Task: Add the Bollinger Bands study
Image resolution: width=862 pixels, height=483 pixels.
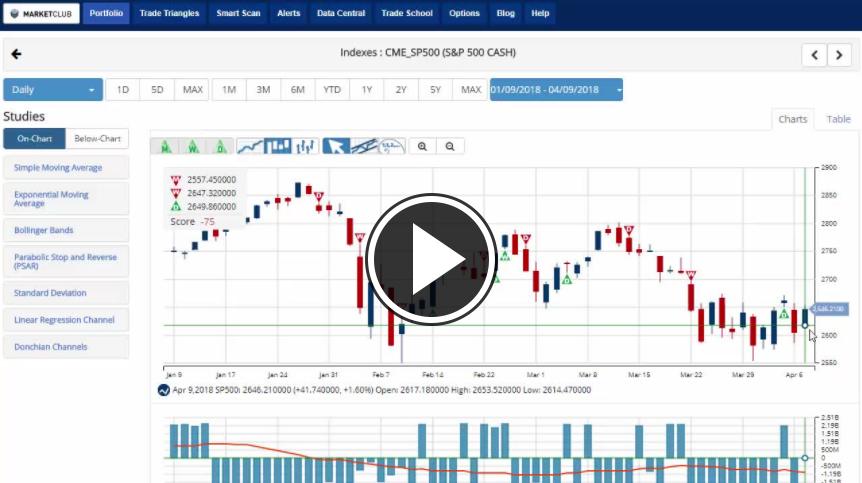Action: pos(66,230)
